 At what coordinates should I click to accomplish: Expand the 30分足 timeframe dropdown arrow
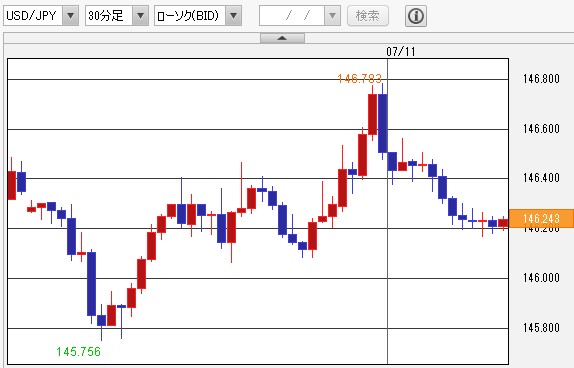coord(141,16)
